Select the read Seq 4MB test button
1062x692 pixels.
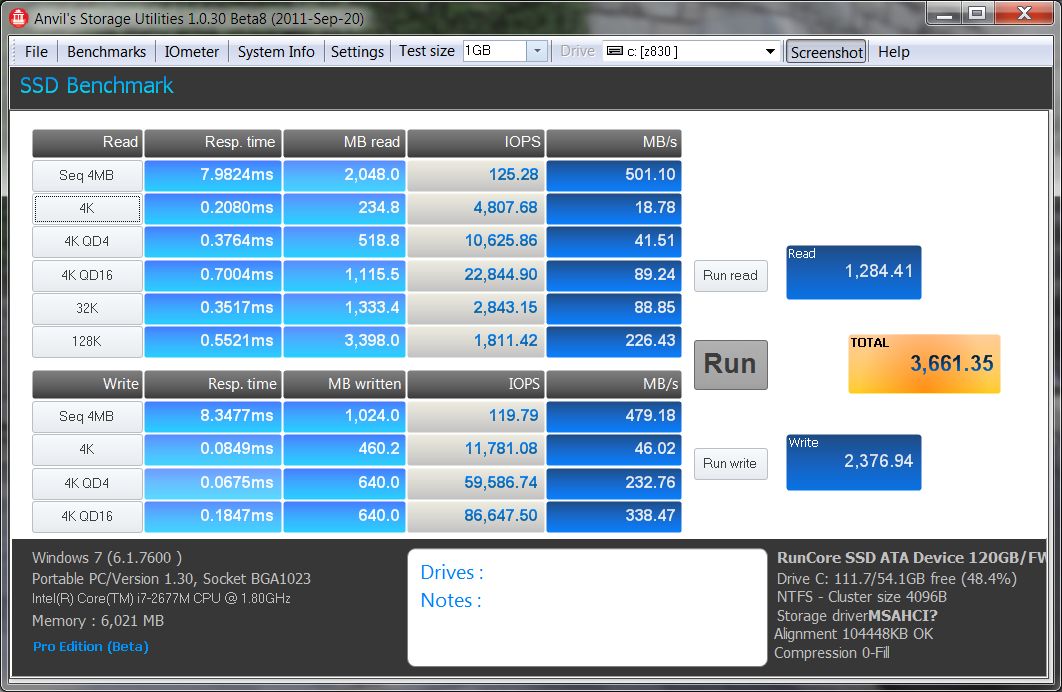86,175
